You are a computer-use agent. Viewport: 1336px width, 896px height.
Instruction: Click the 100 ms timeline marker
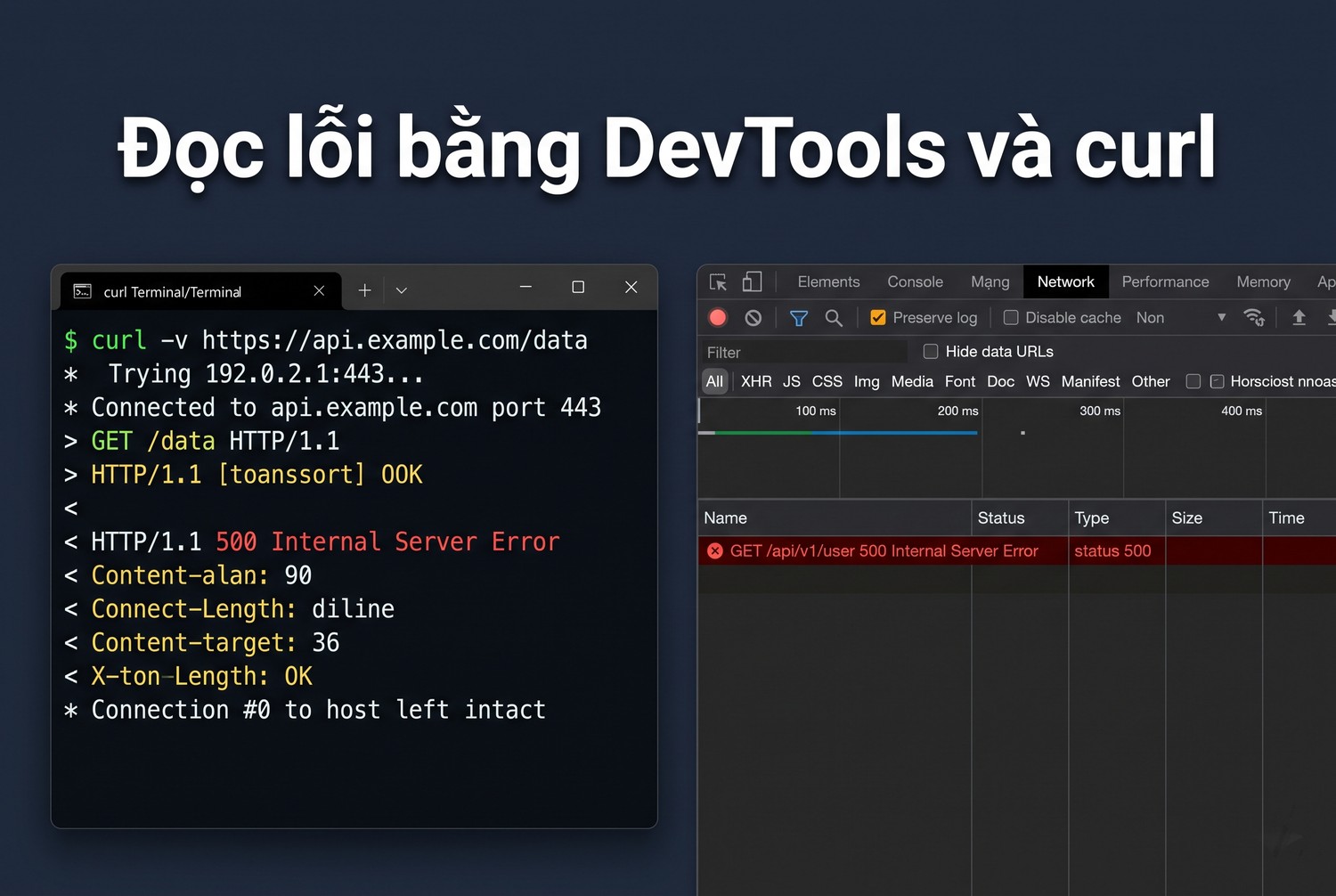click(x=816, y=411)
